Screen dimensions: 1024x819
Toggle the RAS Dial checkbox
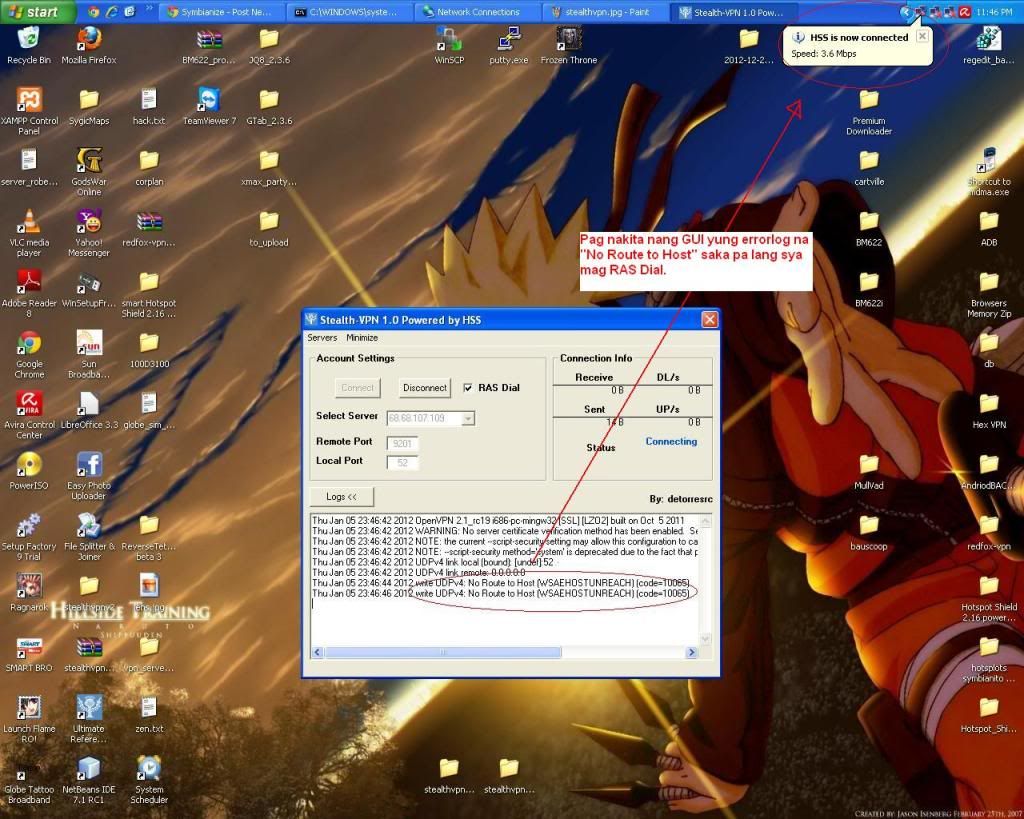pyautogui.click(x=468, y=388)
